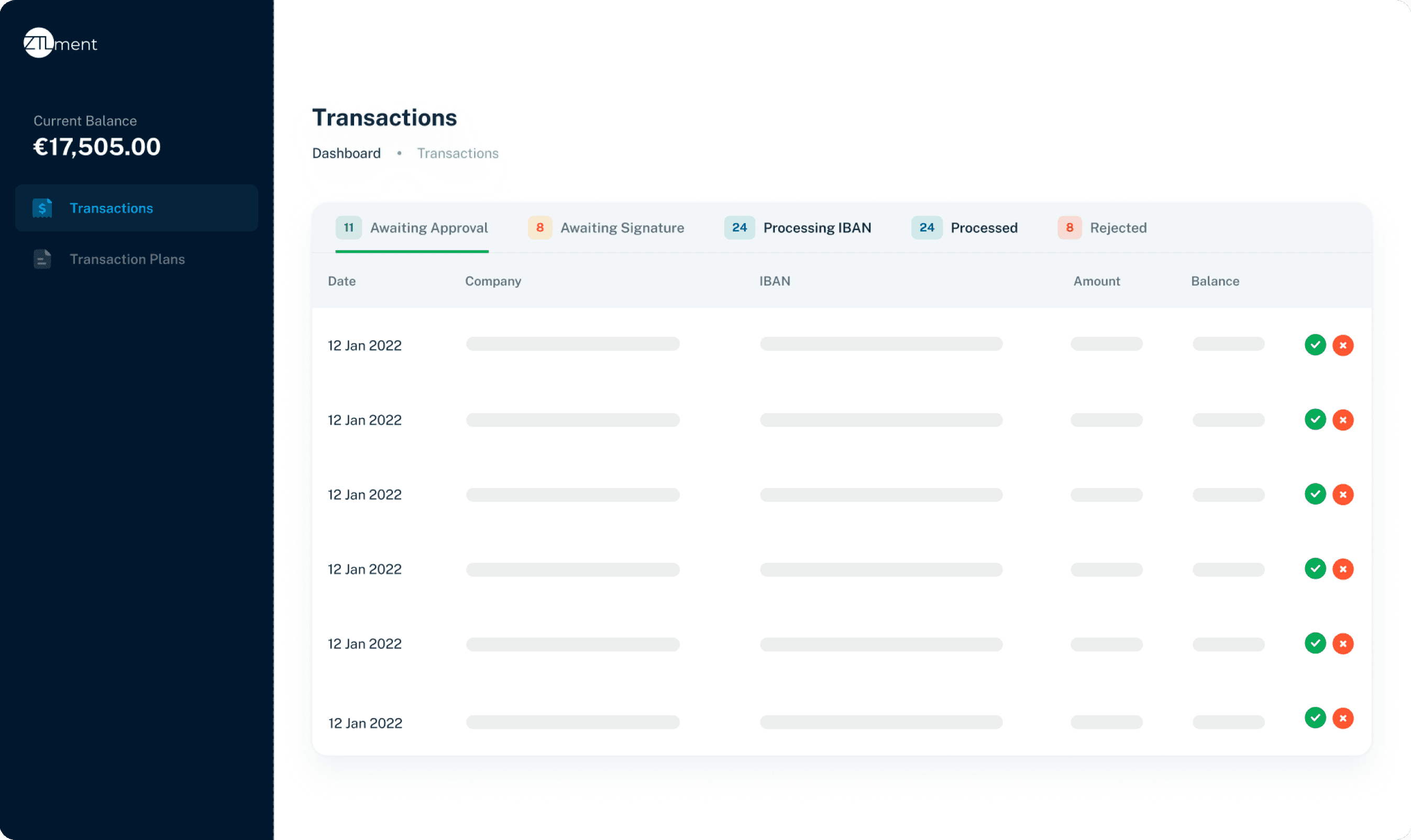This screenshot has width=1411, height=840.
Task: Reject the sixth transaction row with the red X
Action: click(1343, 719)
